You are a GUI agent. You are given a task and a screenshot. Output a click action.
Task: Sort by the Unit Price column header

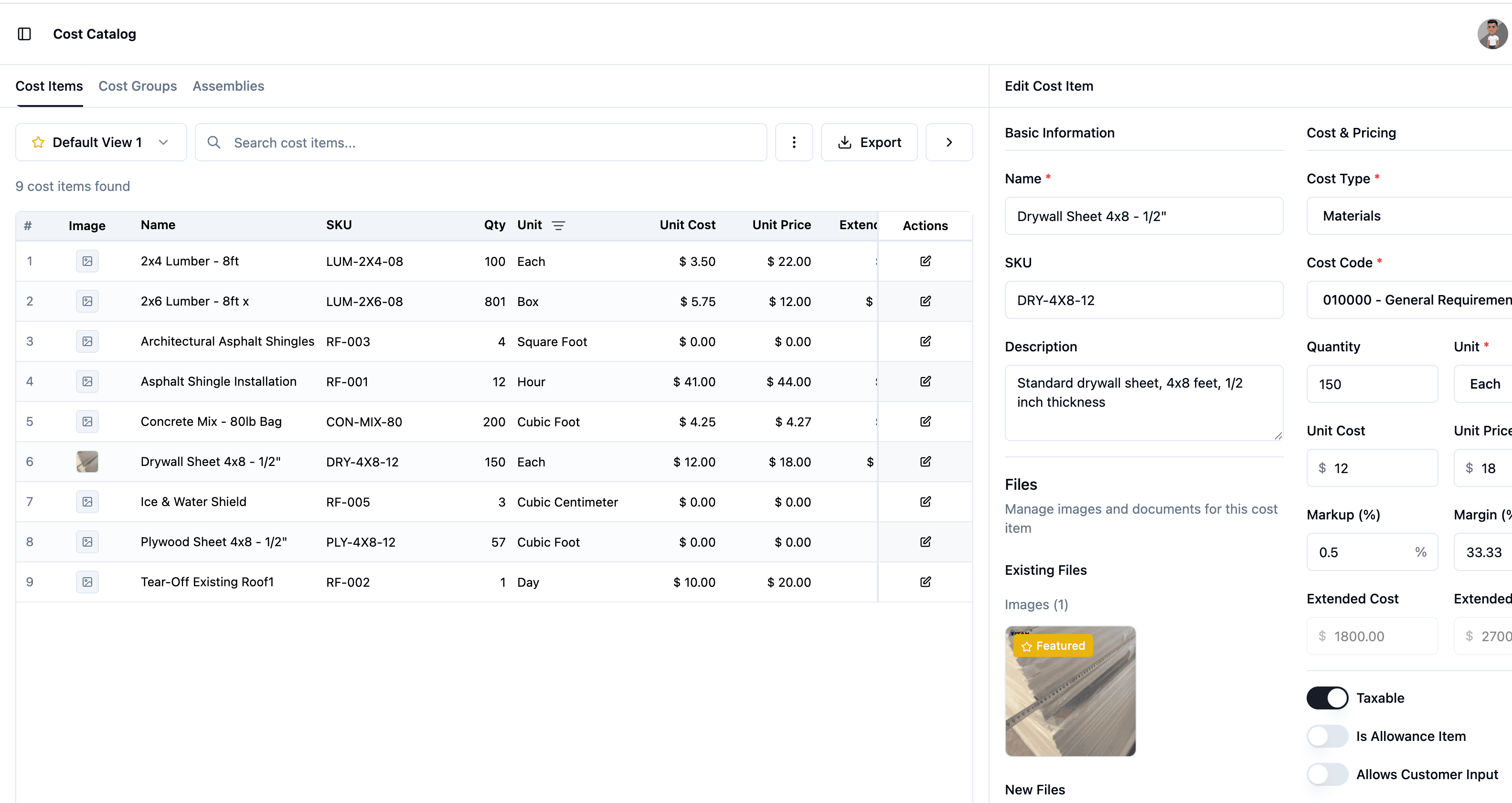click(781, 225)
